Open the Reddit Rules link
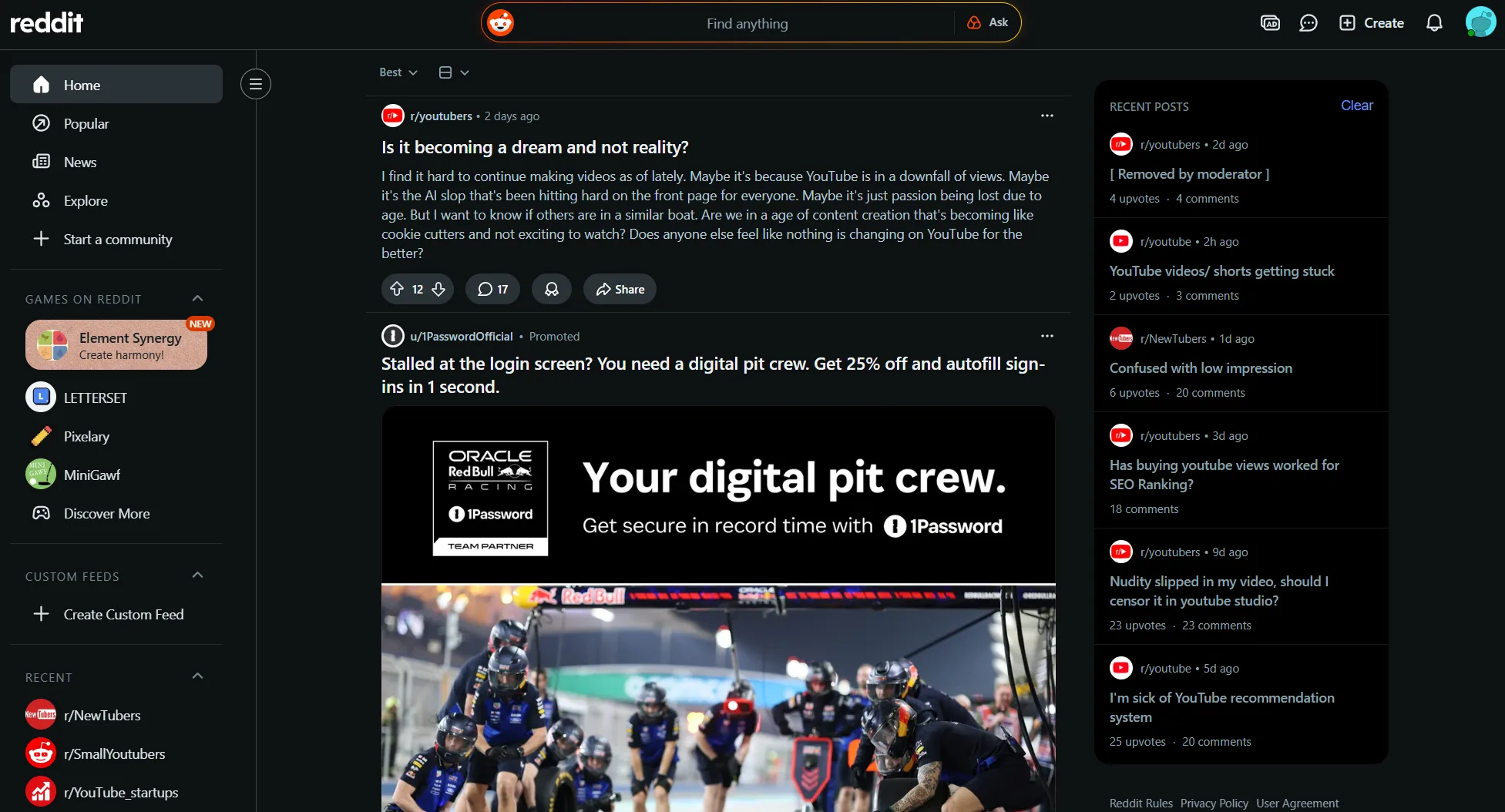This screenshot has height=812, width=1505. point(1141,803)
